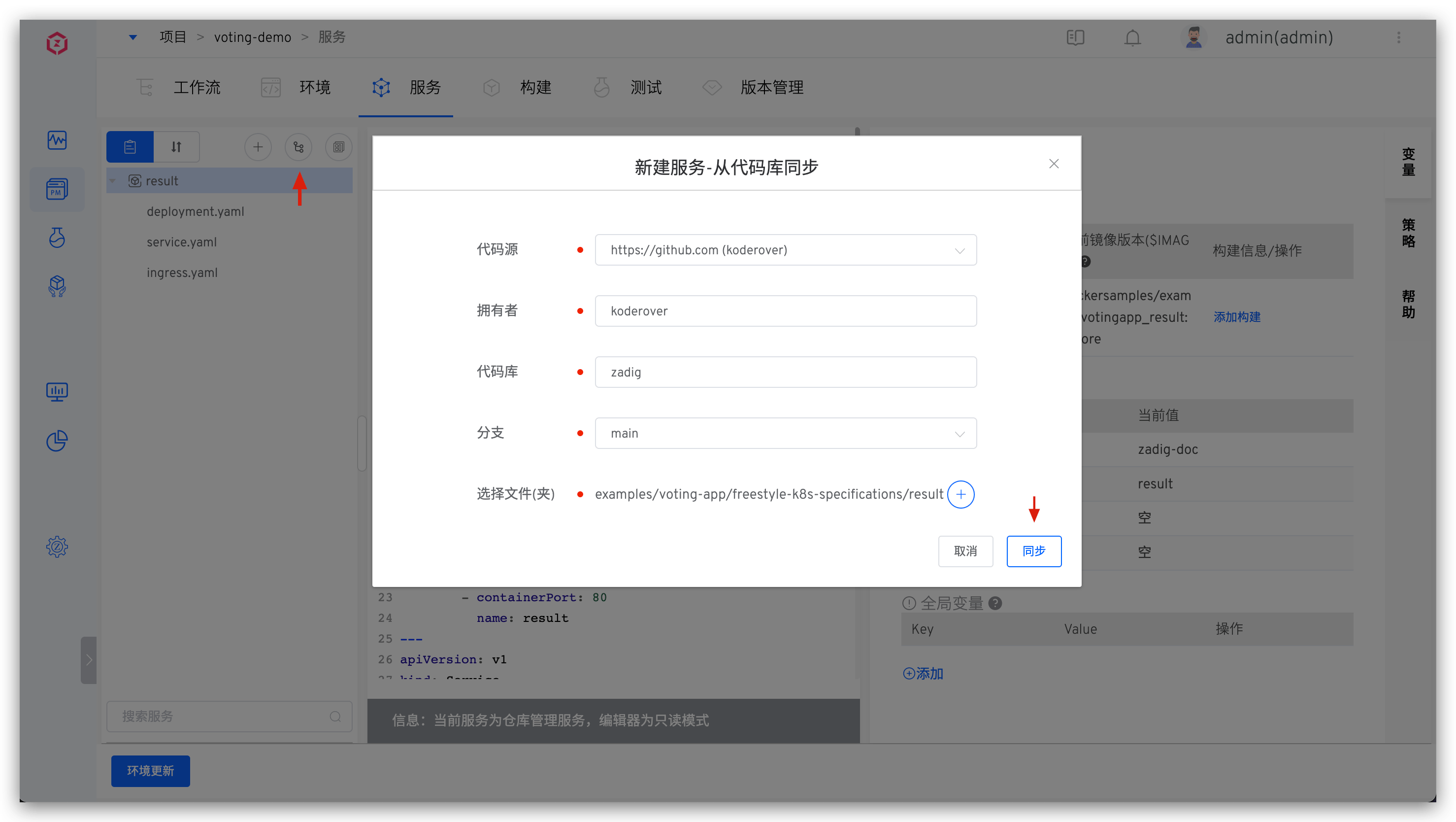The width and height of the screenshot is (1456, 822).
Task: Select deployment.yaml in the service tree
Action: click(x=196, y=211)
